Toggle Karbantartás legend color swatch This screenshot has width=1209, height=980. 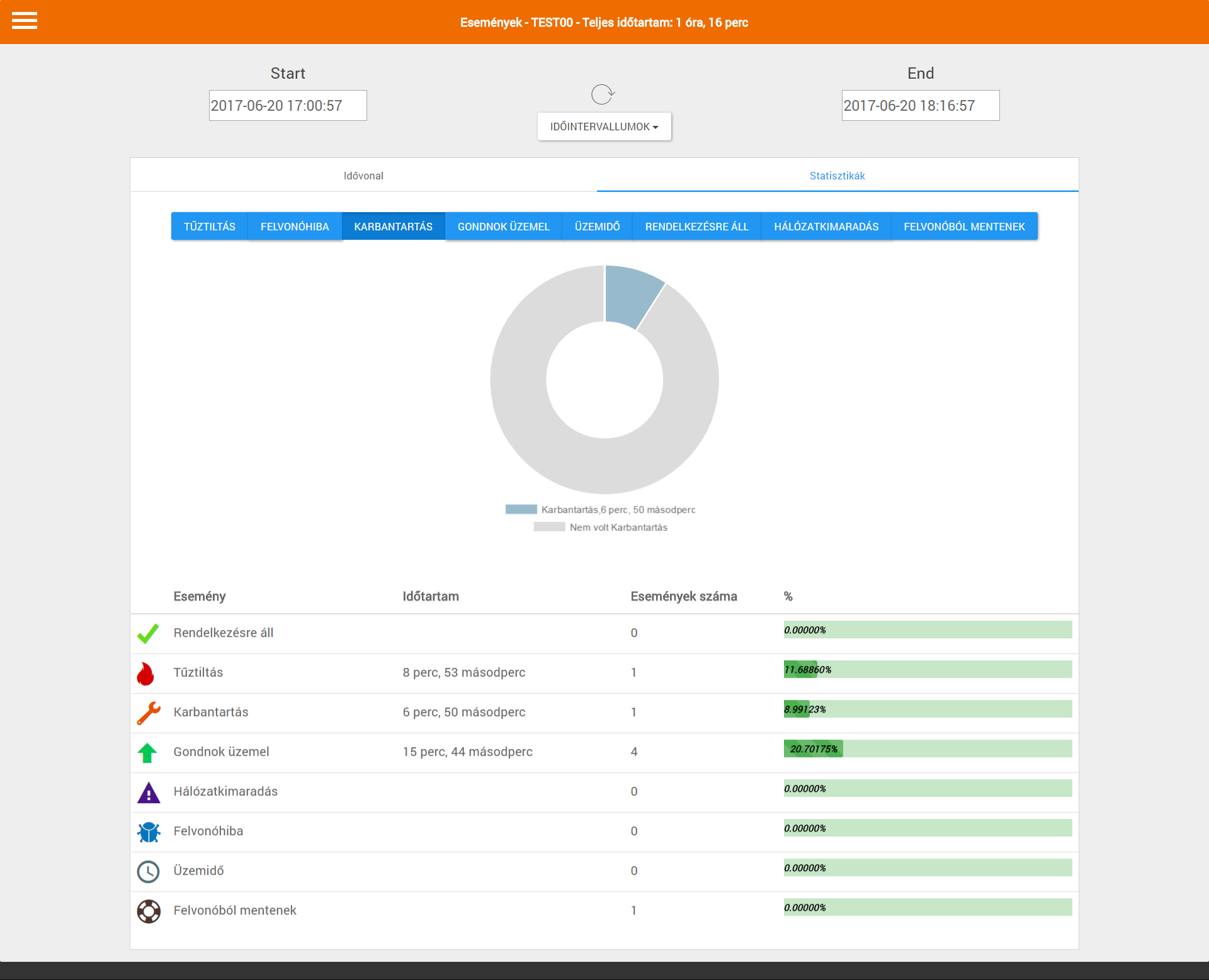tap(521, 510)
